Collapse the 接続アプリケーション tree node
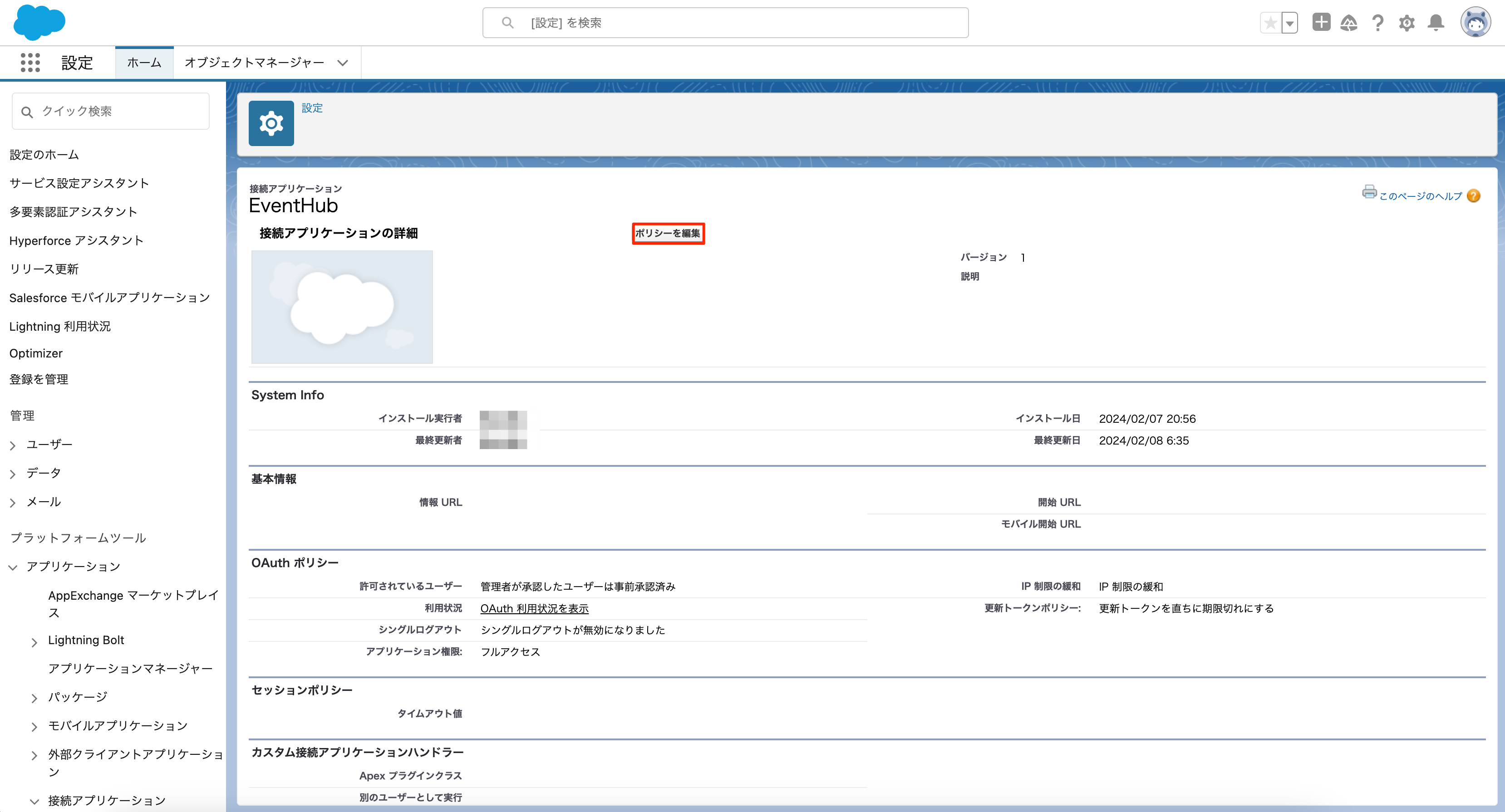This screenshot has height=812, width=1505. coord(34,802)
